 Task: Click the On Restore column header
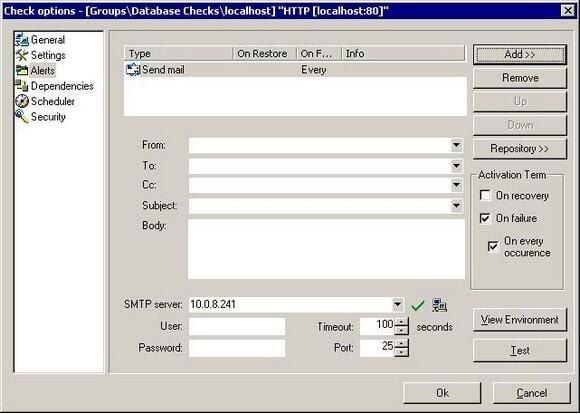click(264, 54)
